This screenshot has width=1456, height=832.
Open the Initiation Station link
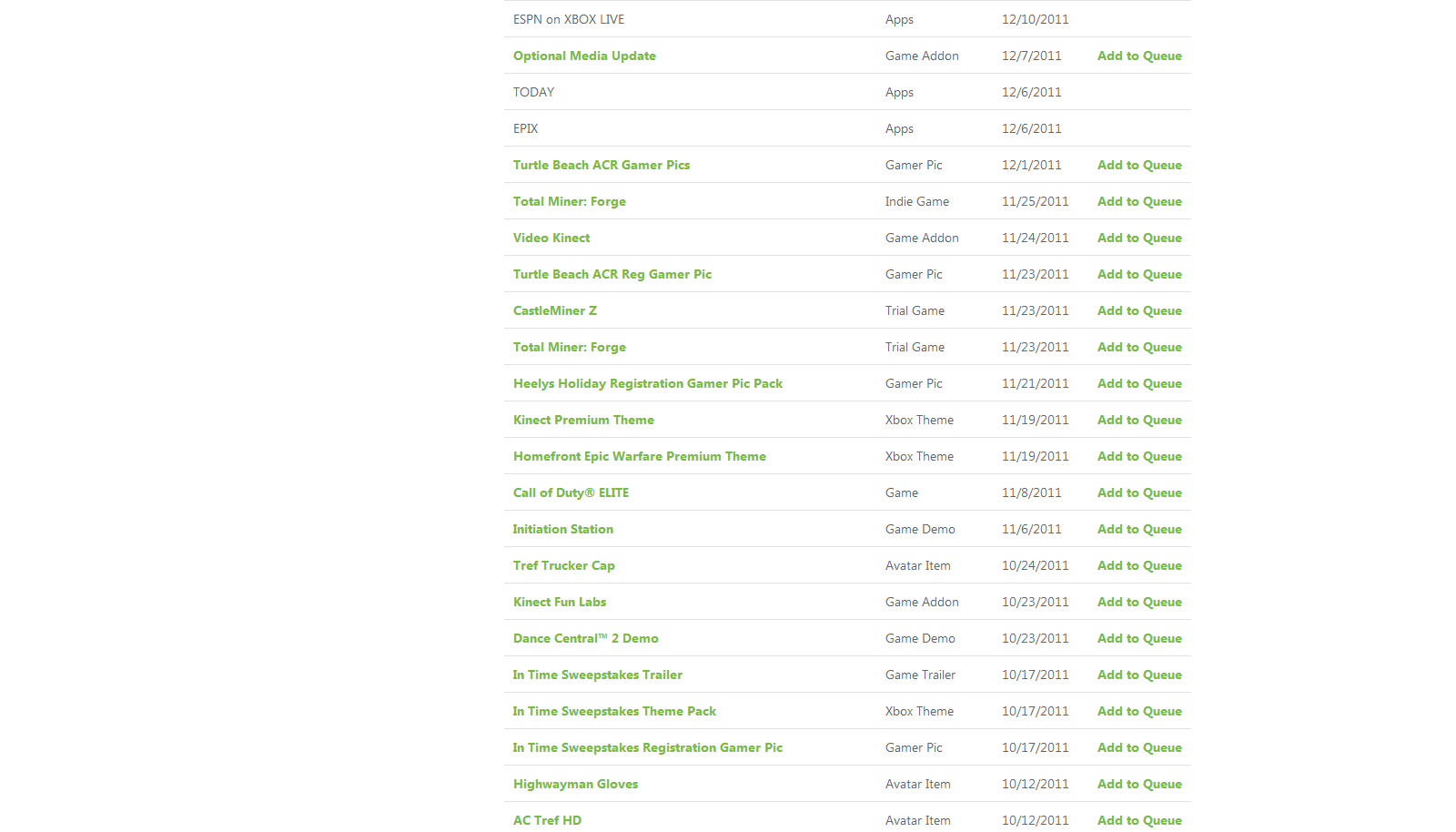tap(563, 529)
